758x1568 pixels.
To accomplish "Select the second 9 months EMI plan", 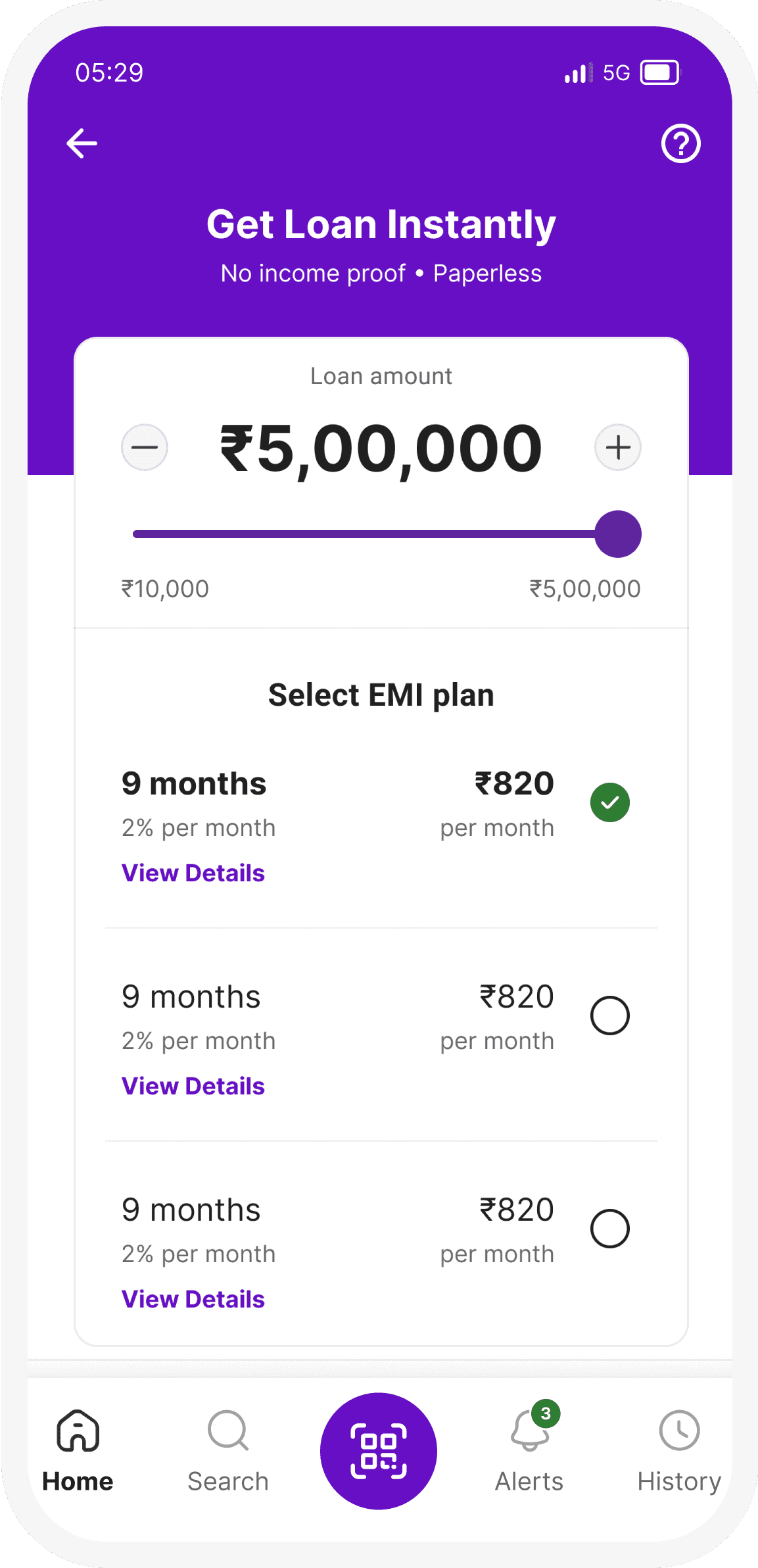I will 609,1016.
